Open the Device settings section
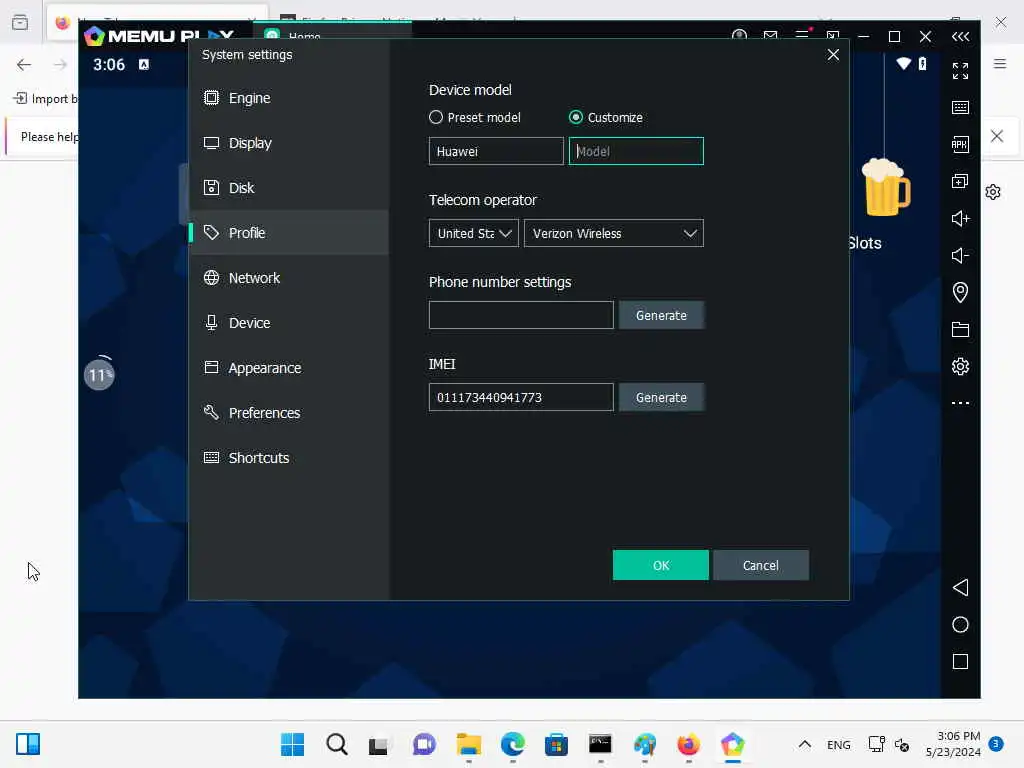 (289, 323)
